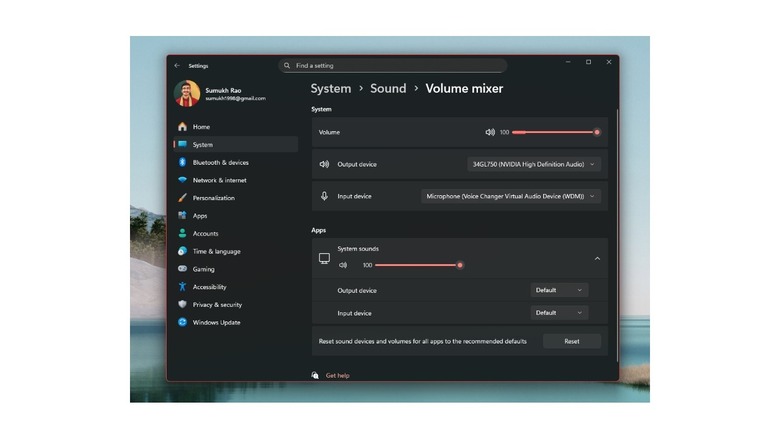Open the Get help link
The width and height of the screenshot is (780, 438).
(x=337, y=375)
